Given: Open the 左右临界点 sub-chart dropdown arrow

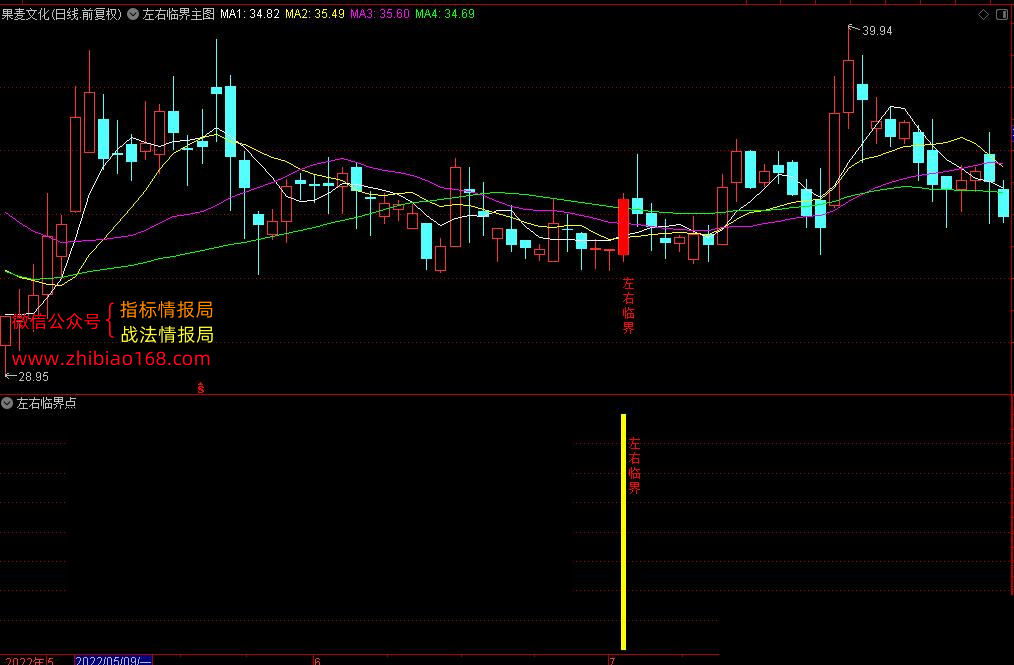Looking at the screenshot, I should pos(7,403).
